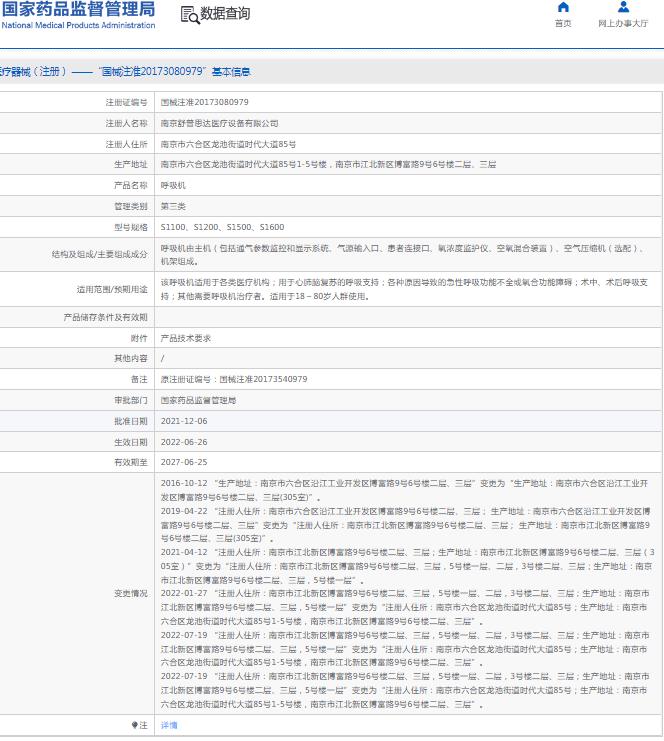Click the 注册人住所 label
This screenshot has width=664, height=741.
tap(126, 144)
